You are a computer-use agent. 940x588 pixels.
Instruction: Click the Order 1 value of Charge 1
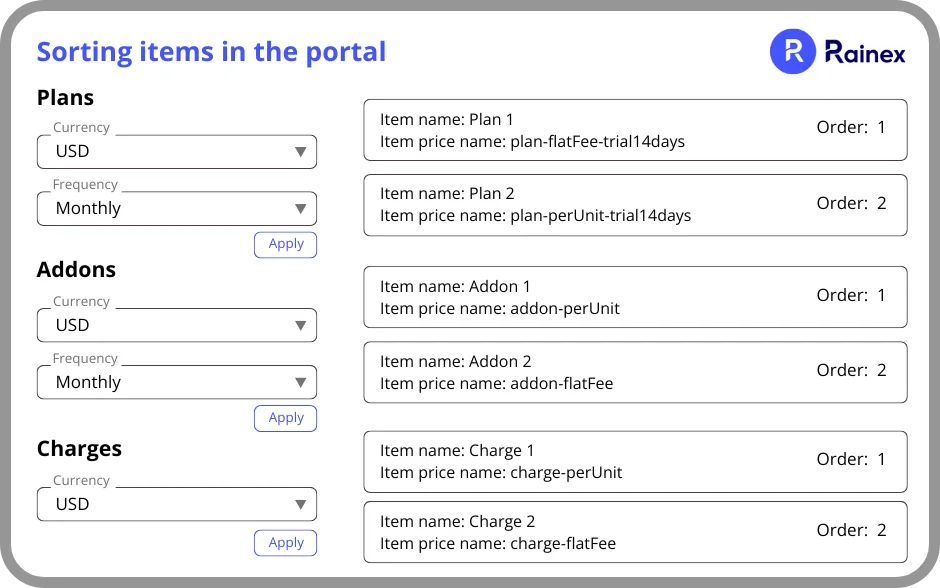coord(881,459)
